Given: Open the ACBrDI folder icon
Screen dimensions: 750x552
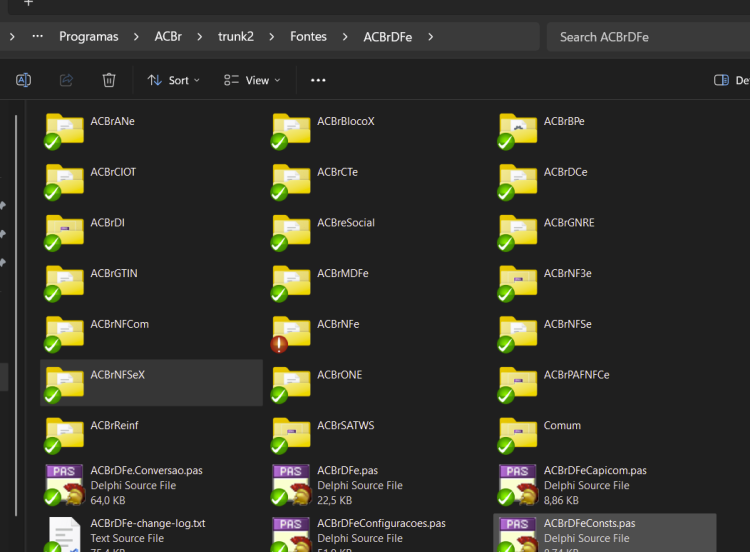Looking at the screenshot, I should point(64,232).
